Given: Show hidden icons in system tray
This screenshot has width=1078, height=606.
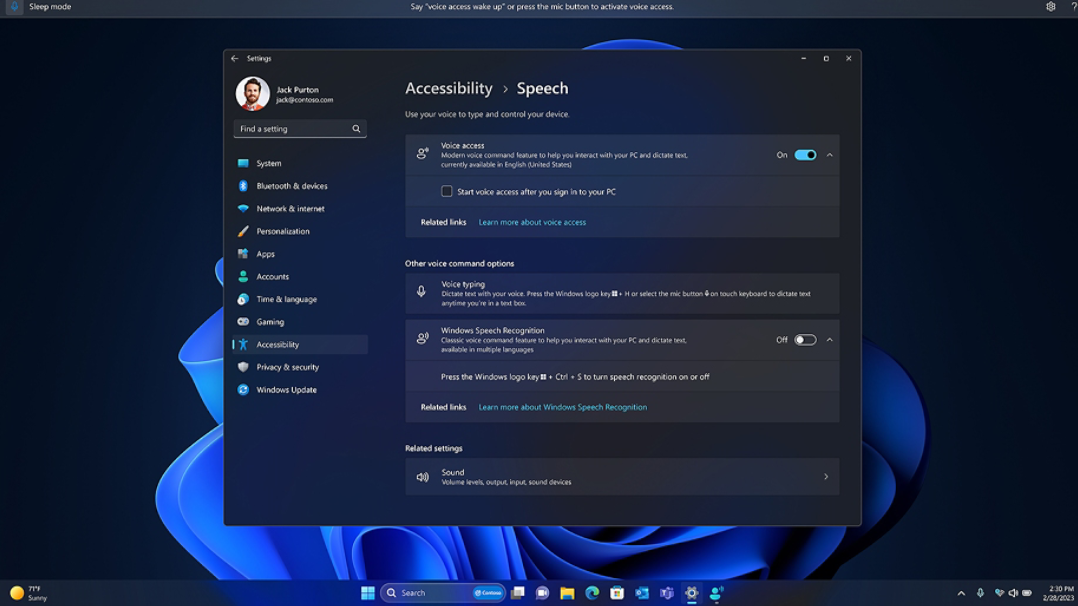Looking at the screenshot, I should point(961,593).
